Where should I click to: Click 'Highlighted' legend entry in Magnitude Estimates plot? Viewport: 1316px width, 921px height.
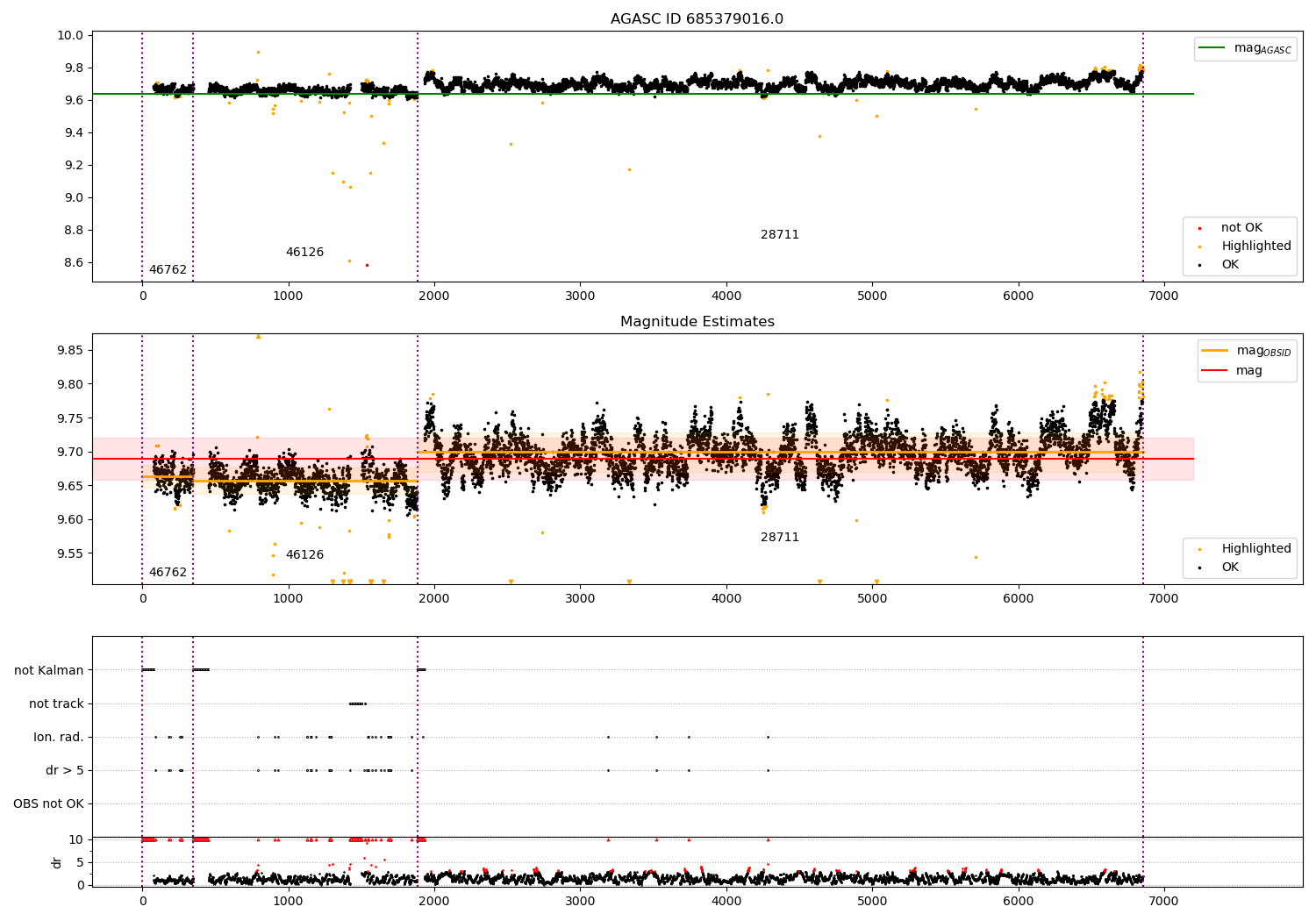pos(1256,549)
